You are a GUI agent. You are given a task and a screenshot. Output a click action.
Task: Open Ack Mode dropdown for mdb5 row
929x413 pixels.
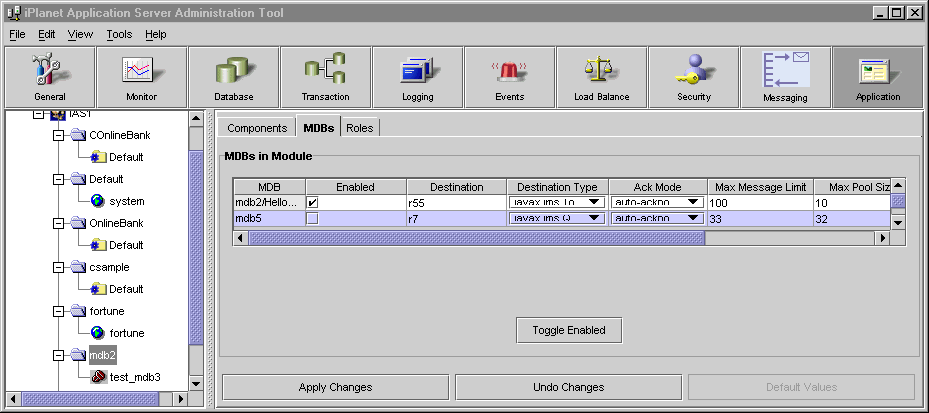[657, 219]
